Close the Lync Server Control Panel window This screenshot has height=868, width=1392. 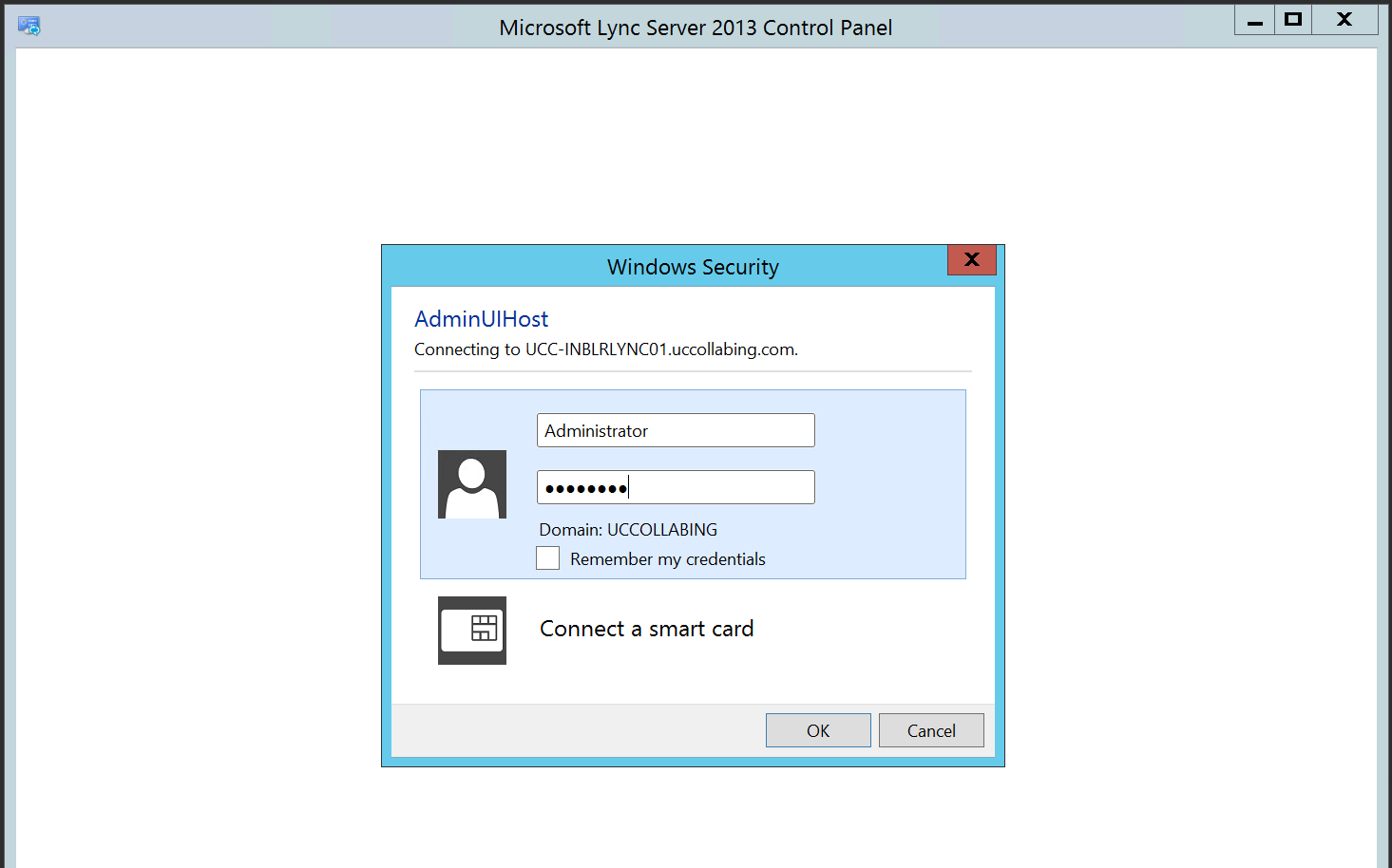pos(1344,20)
